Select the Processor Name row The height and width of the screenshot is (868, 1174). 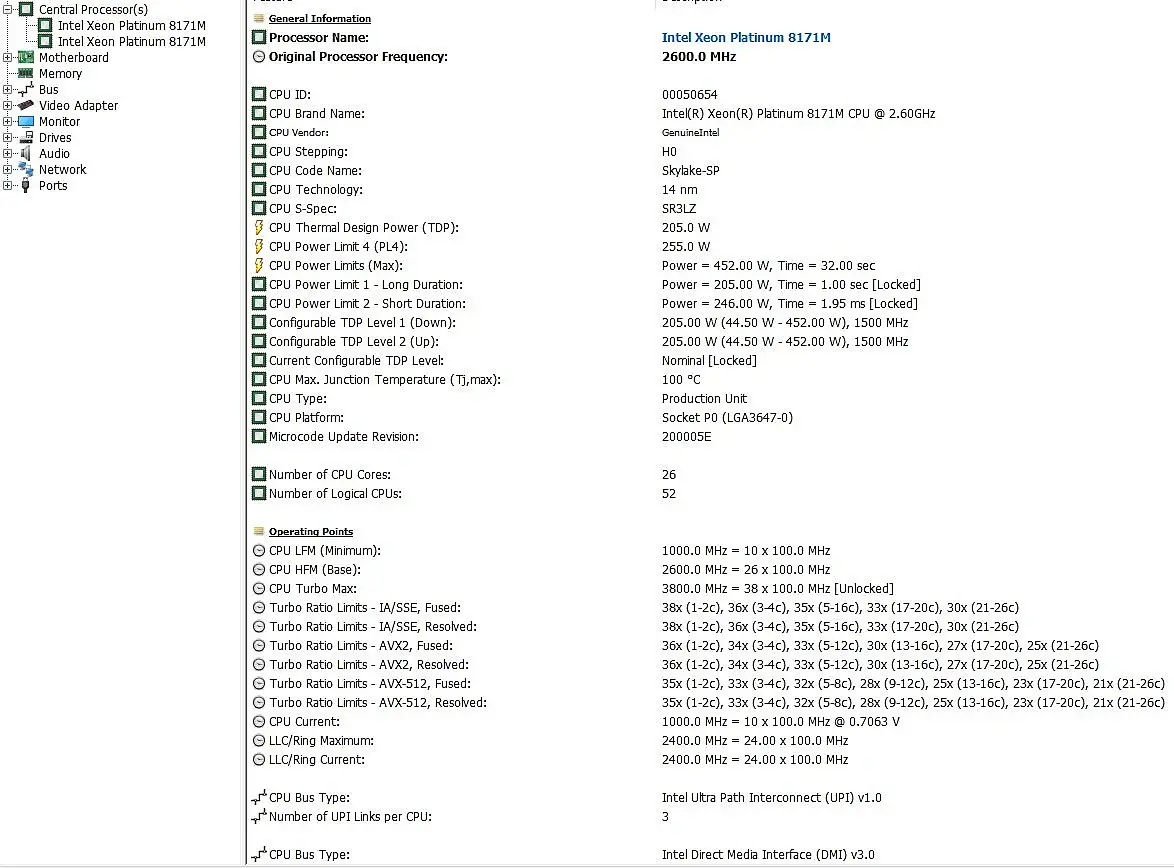[x=710, y=37]
